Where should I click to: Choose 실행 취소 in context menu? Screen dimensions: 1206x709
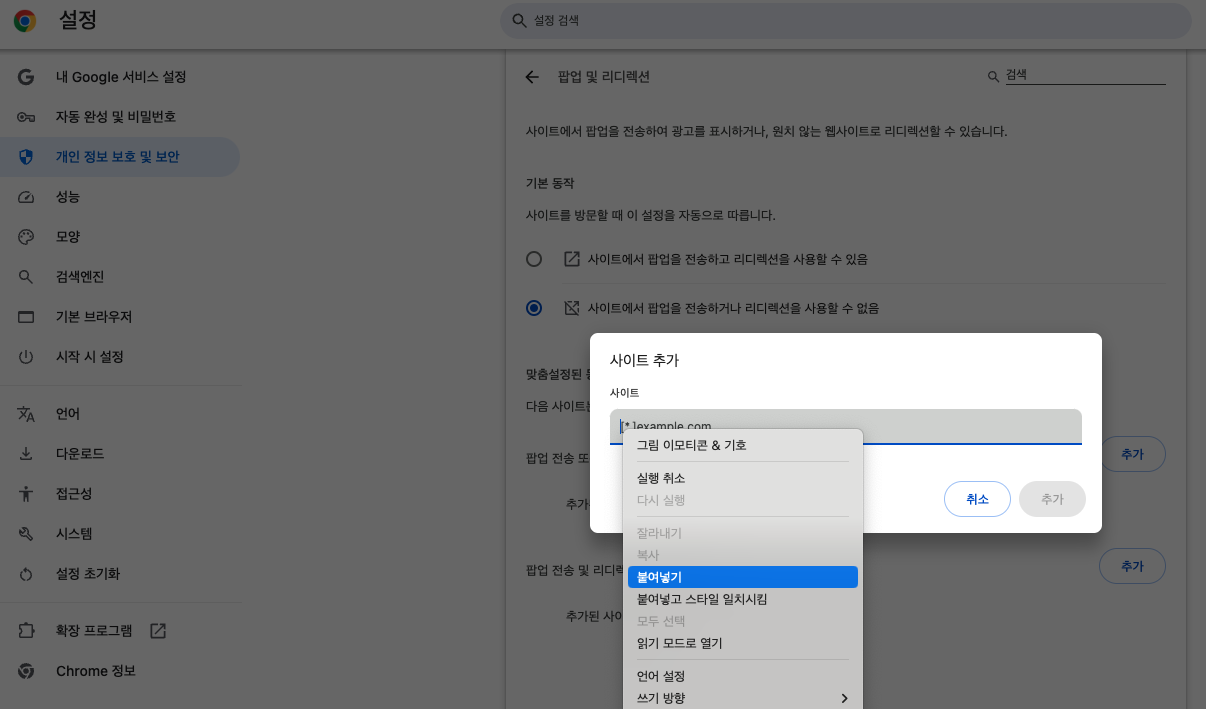(x=742, y=478)
